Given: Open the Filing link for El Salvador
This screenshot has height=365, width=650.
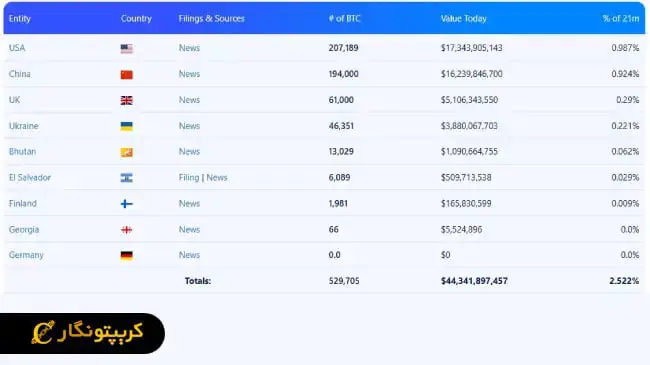Looking at the screenshot, I should pos(189,178).
